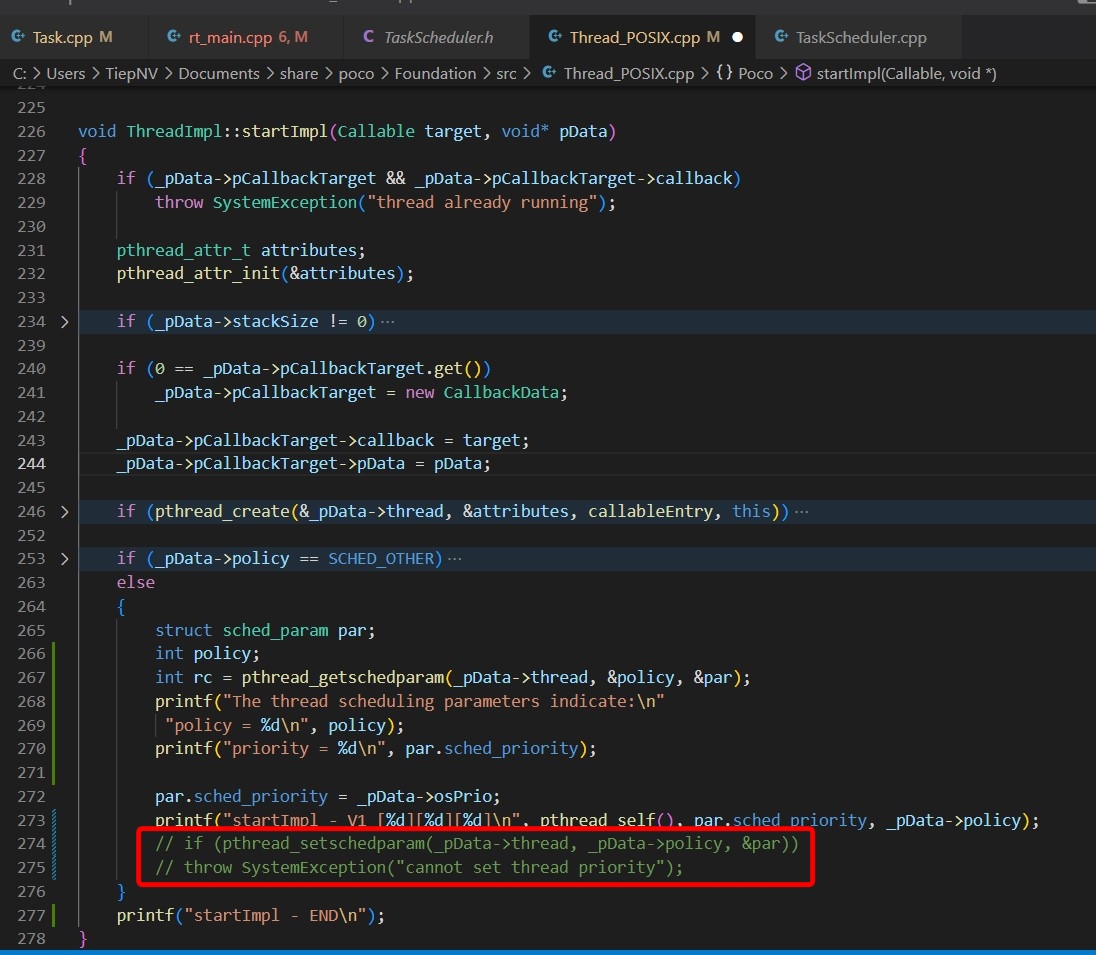Click callableEntry argument on line 246

(650, 512)
